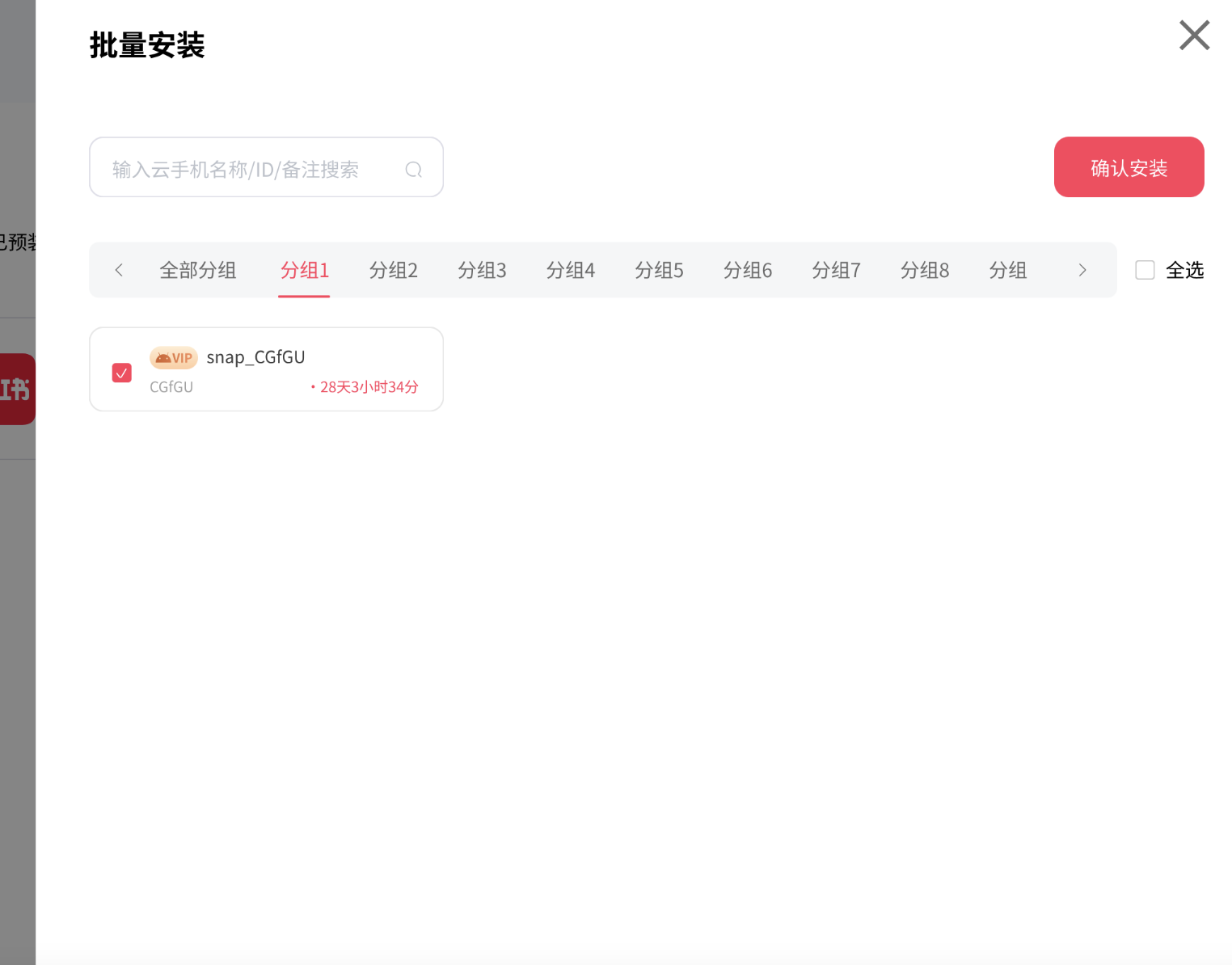Click the VIP badge on snap_CGfGU
This screenshot has height=965, width=1232.
point(174,357)
